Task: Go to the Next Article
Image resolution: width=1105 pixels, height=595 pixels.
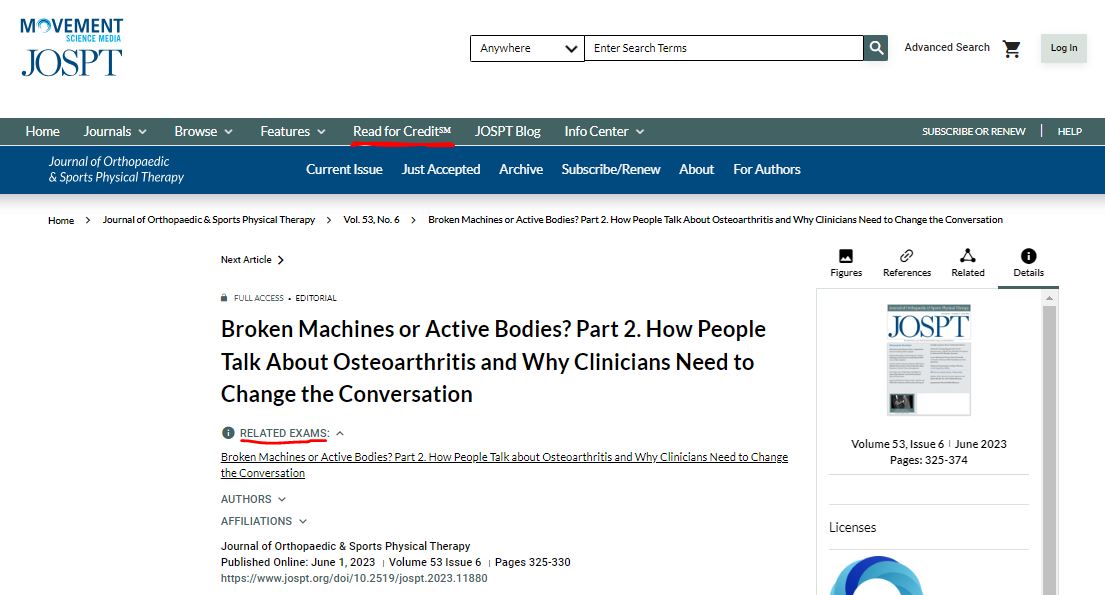Action: 252,259
